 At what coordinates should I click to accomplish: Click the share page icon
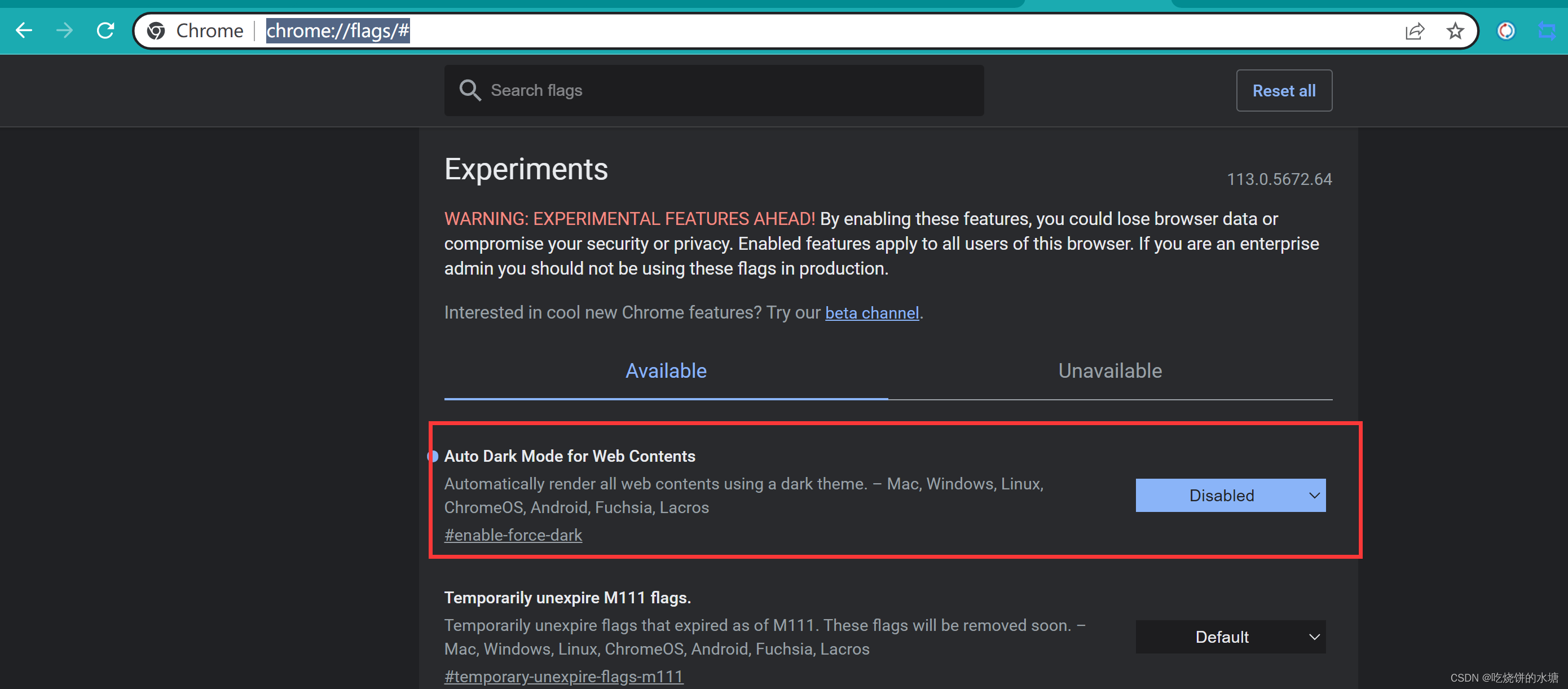coord(1414,30)
